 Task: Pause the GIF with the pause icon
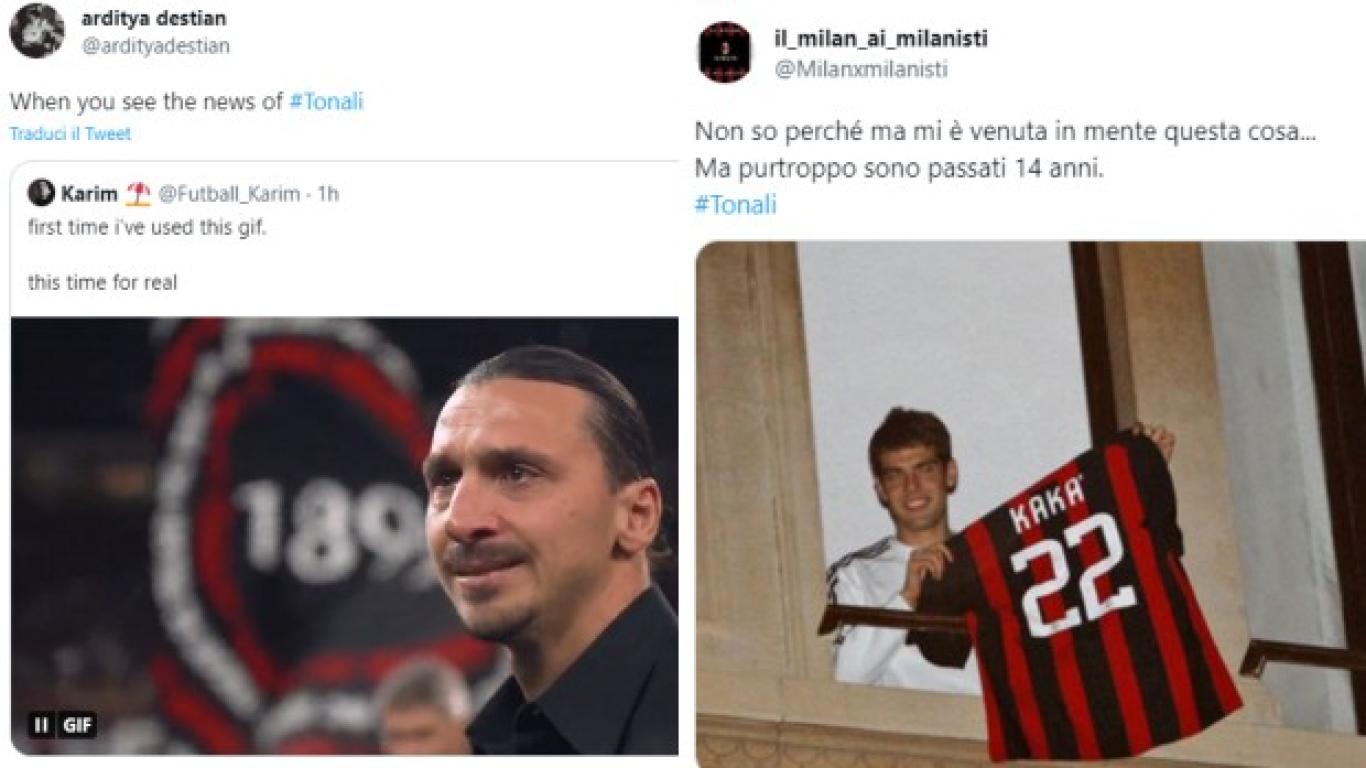click(42, 725)
